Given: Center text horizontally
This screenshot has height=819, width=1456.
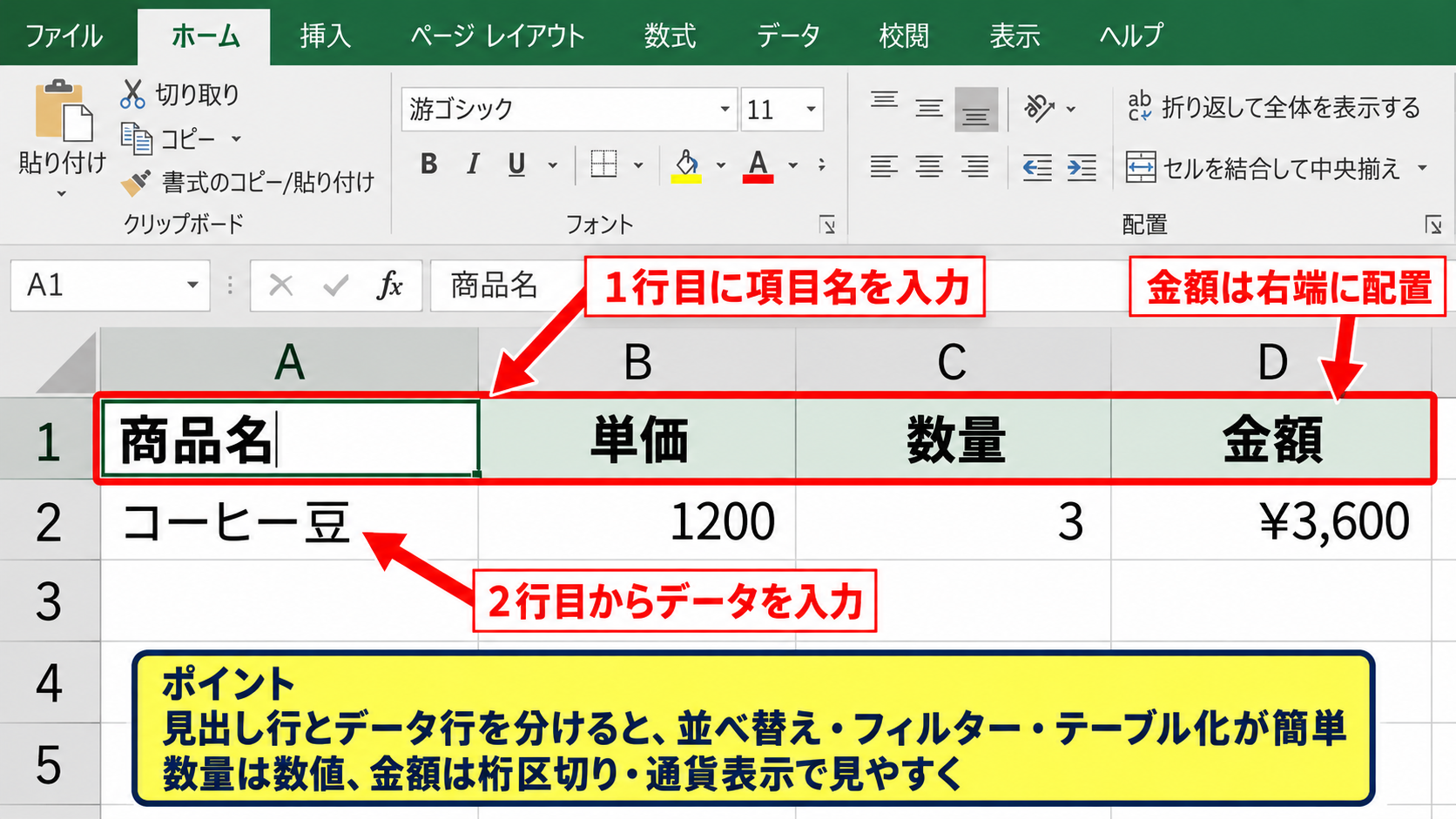Looking at the screenshot, I should click(x=929, y=166).
